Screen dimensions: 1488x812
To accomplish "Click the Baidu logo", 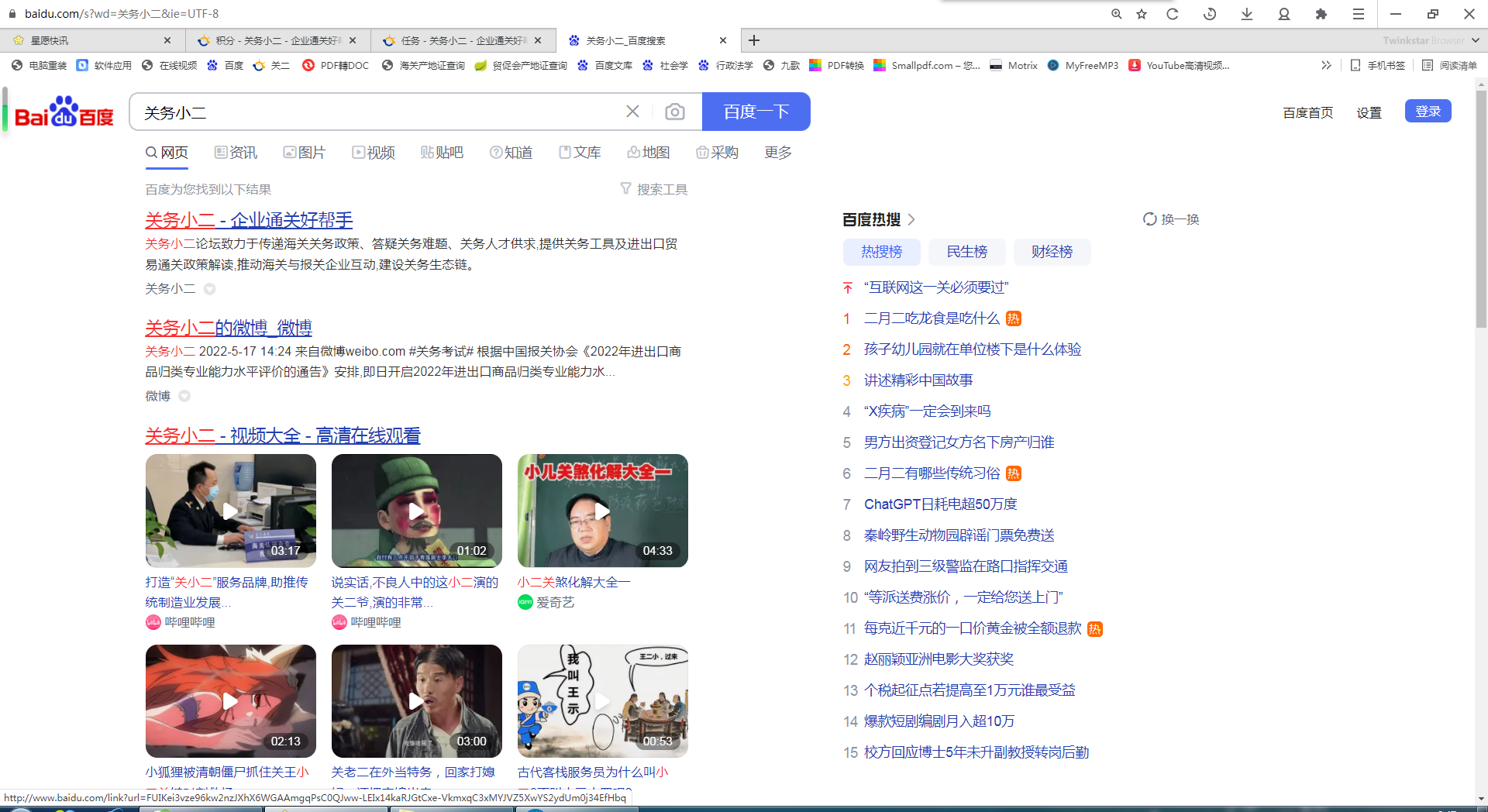I will (64, 112).
